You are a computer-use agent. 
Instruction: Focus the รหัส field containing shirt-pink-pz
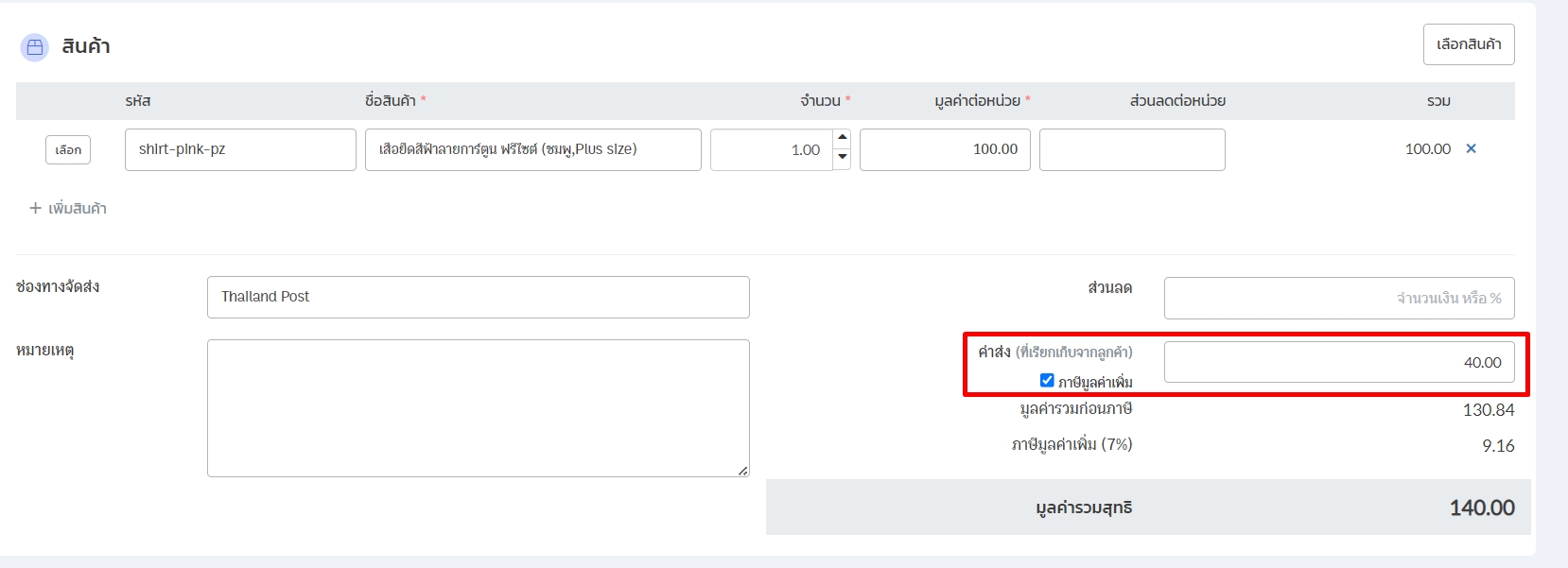click(240, 149)
